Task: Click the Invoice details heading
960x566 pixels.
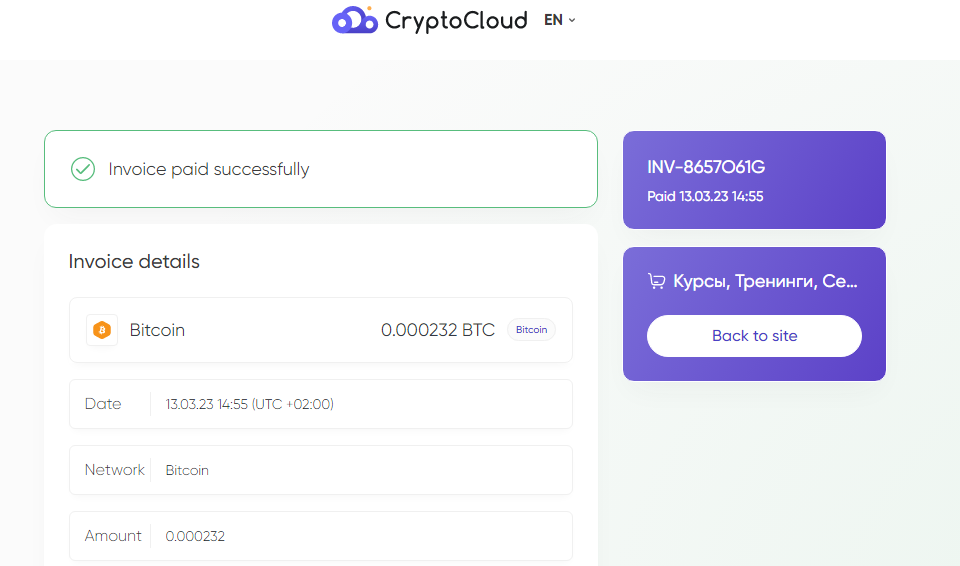Action: pos(134,262)
